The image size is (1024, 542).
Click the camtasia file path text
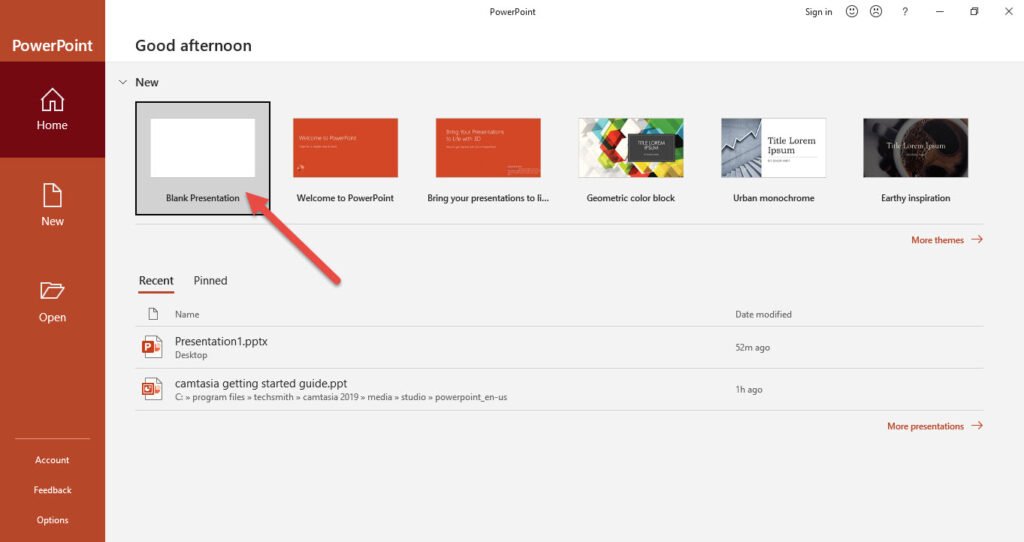[x=341, y=397]
